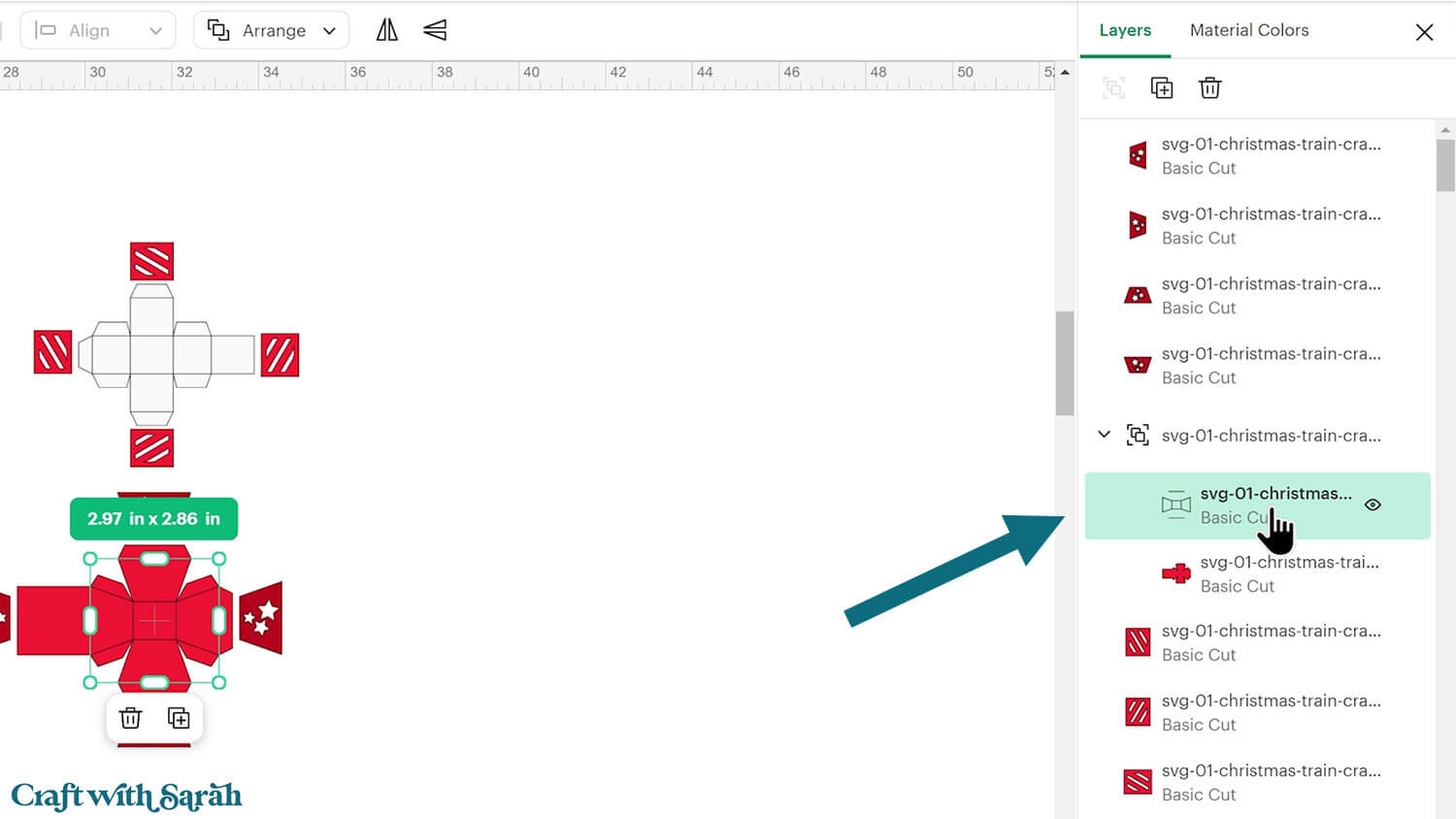This screenshot has height=819, width=1456.
Task: Click "Basic Cut" under the right-pointing star trapezoid layer
Action: tap(1199, 238)
